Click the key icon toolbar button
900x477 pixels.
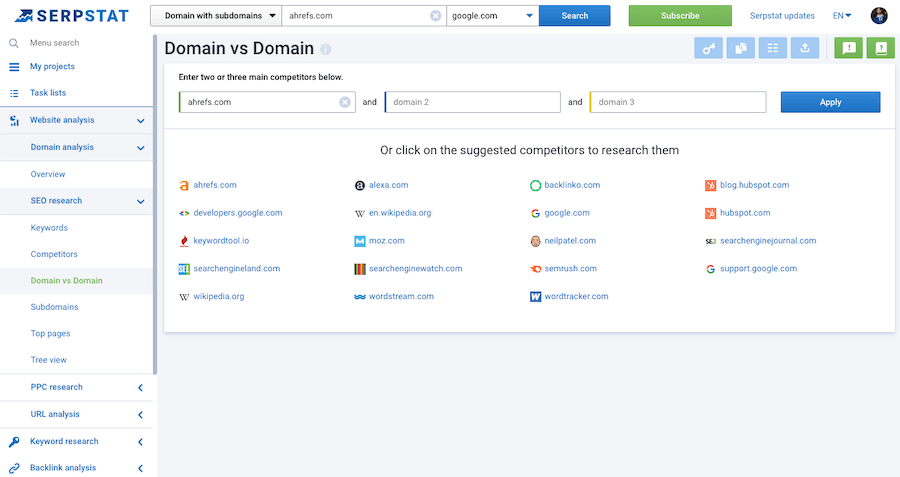coord(708,48)
